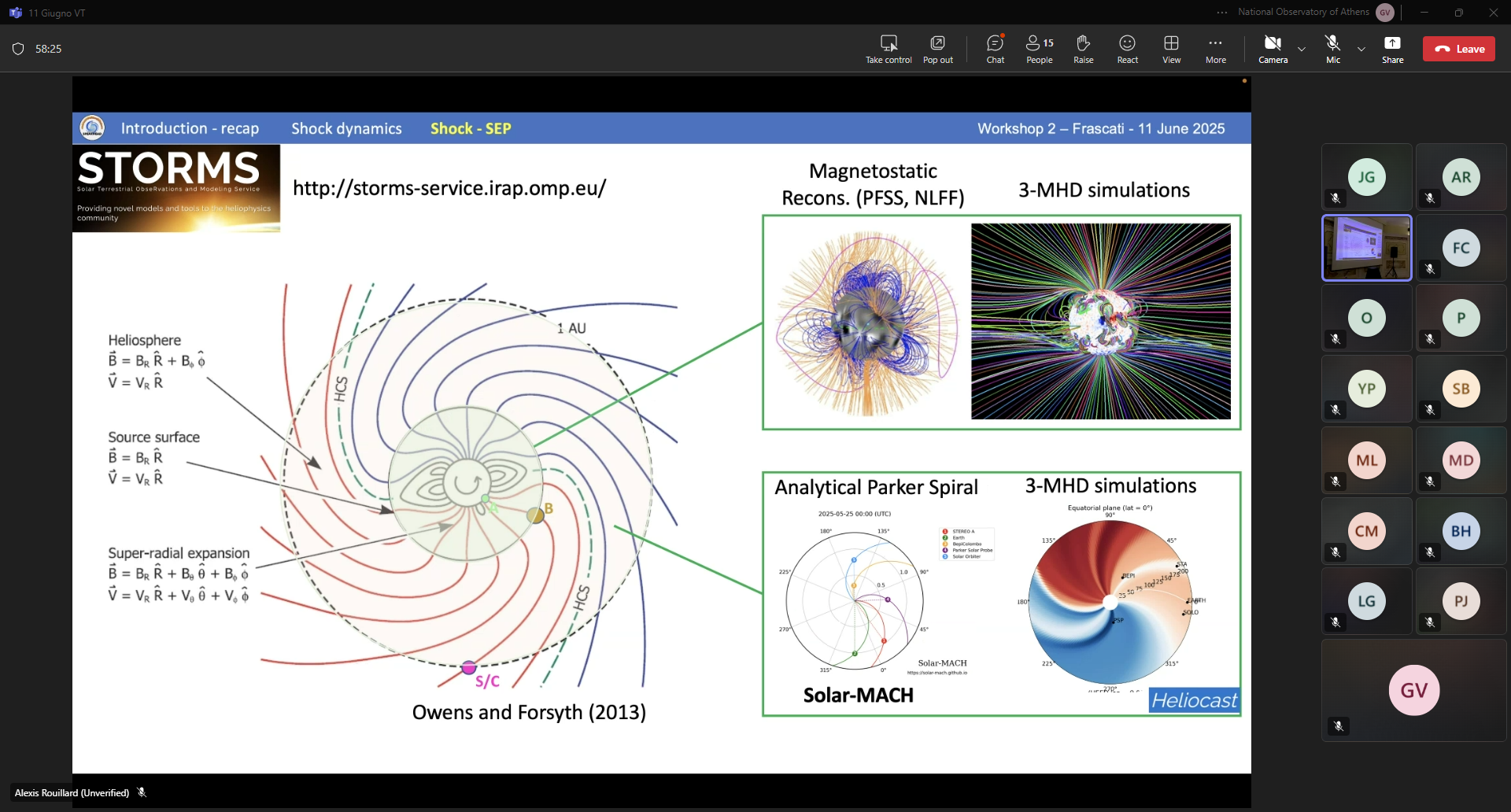The width and height of the screenshot is (1511, 812).
Task: Leave the meeting
Action: pyautogui.click(x=1459, y=49)
